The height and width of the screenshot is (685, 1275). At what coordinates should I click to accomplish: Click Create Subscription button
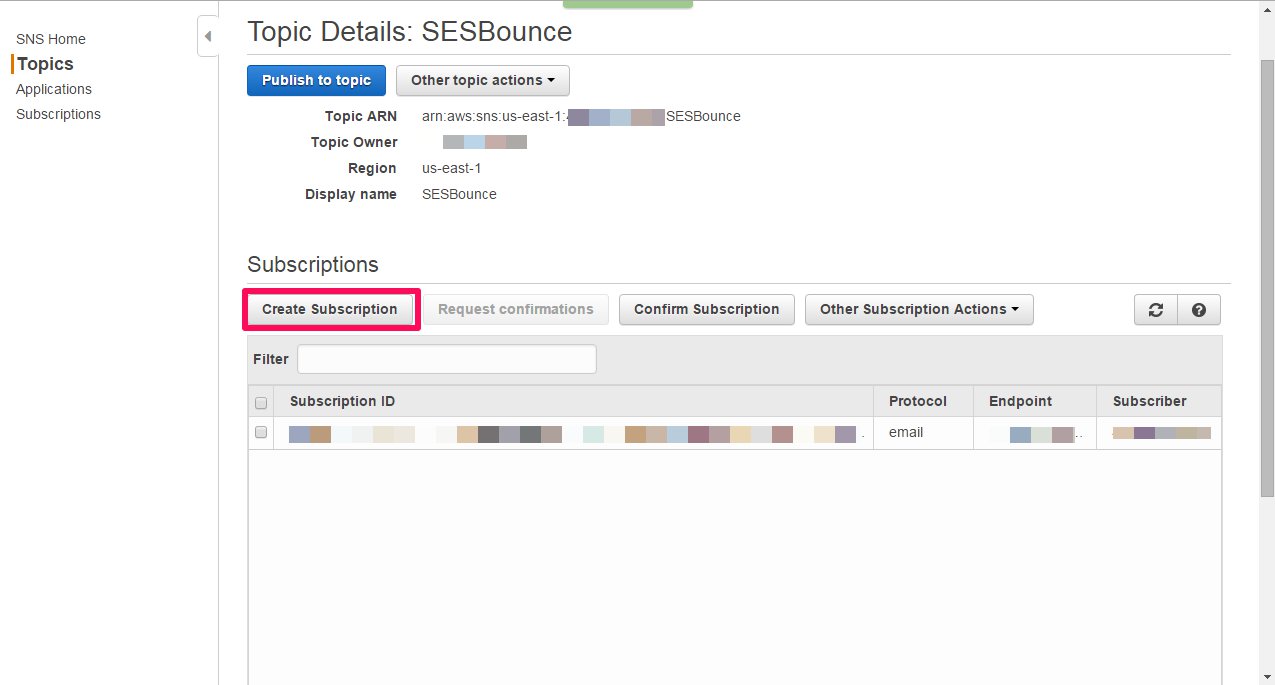coord(330,310)
